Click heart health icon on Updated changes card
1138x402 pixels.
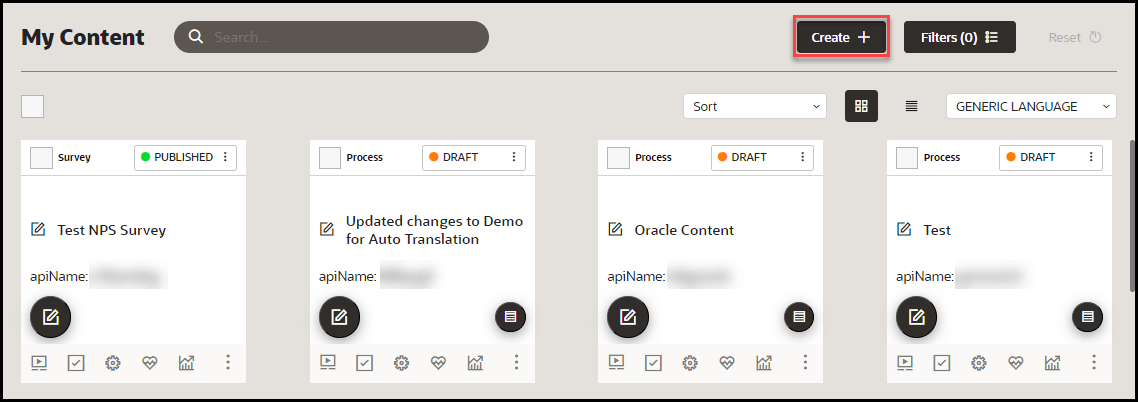[438, 363]
